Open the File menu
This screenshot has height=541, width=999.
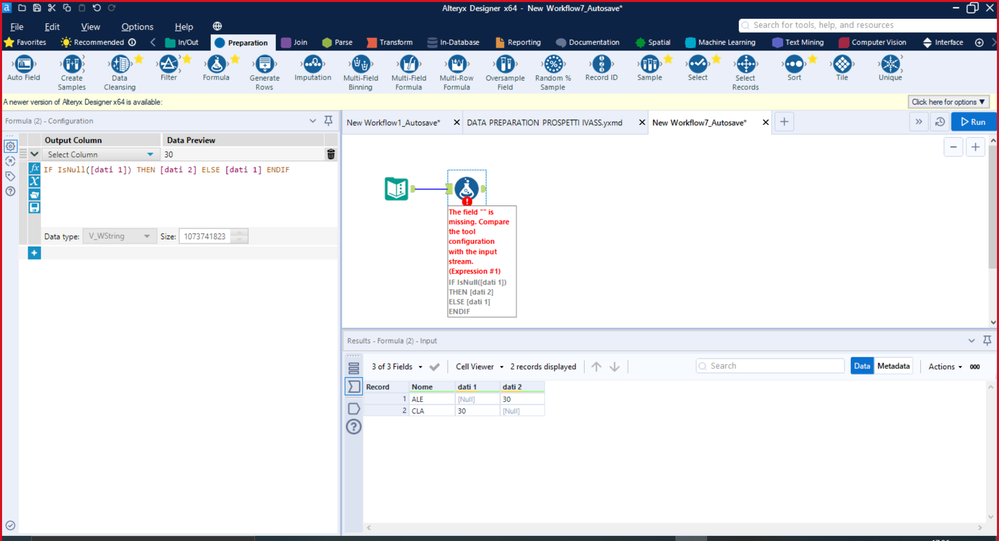point(17,27)
